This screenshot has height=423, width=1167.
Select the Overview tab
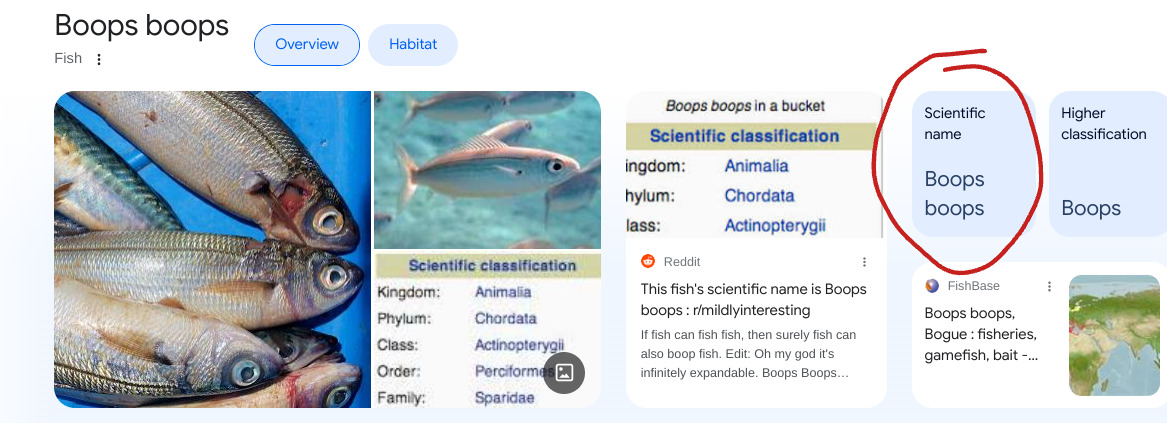coord(307,45)
